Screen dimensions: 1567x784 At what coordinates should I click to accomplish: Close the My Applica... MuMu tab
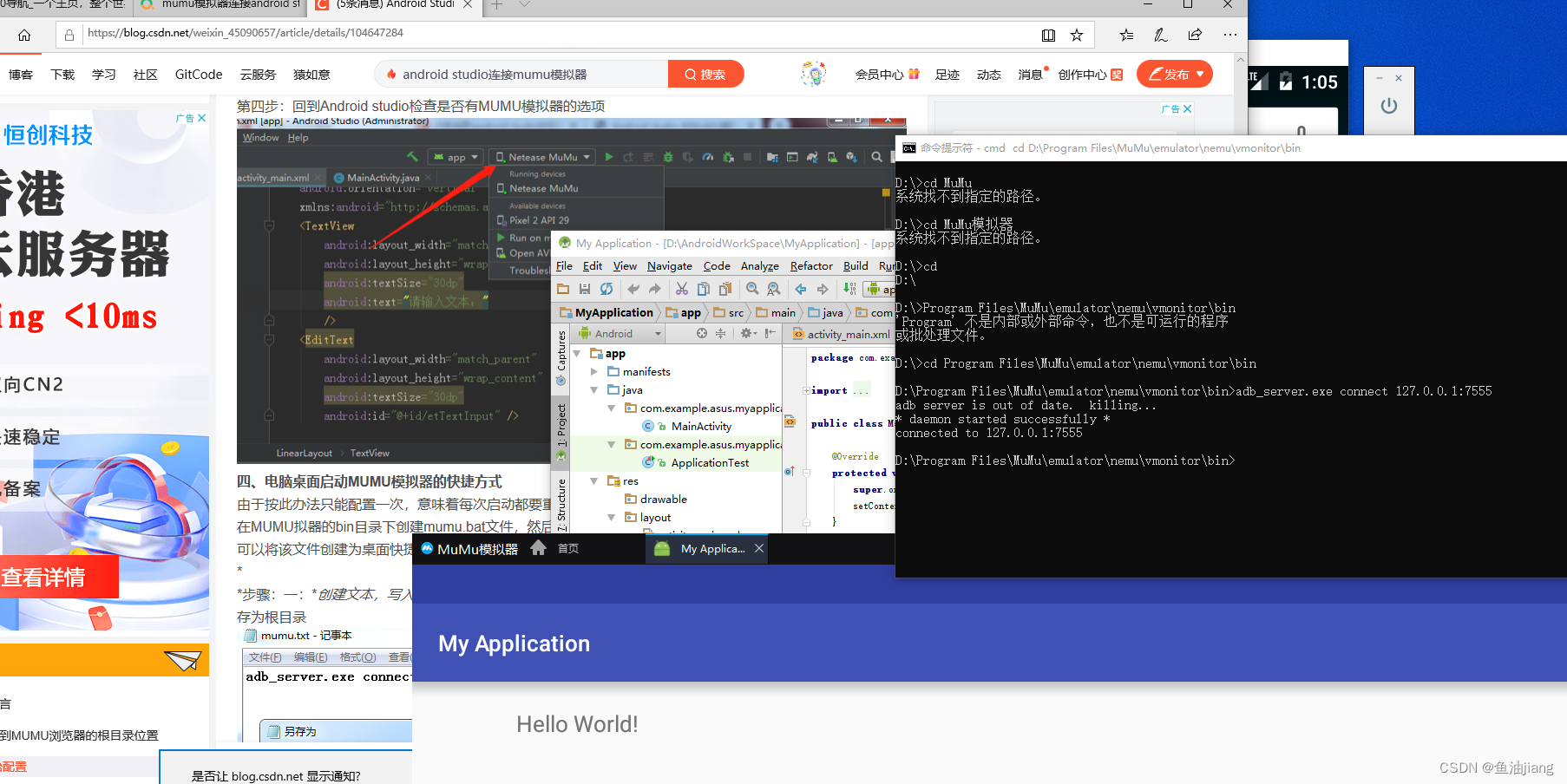click(x=759, y=549)
